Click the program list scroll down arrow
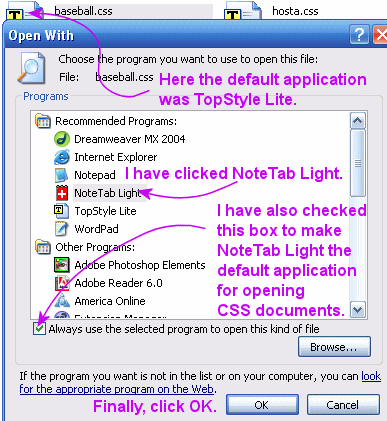 [x=358, y=310]
